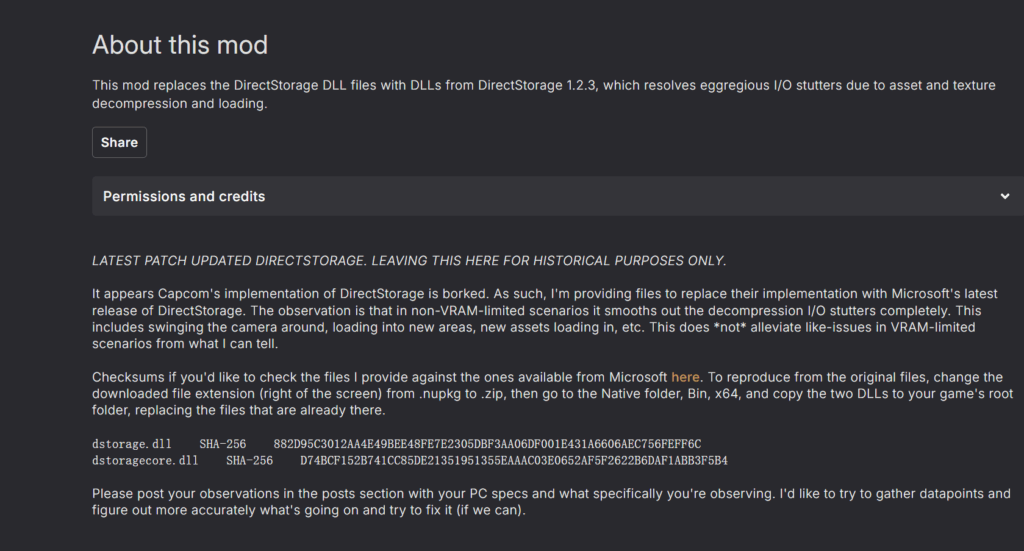Screen dimensions: 1024x551
Task: Click SHA-256 label beside dstoragecore.dll
Action: 249,460
